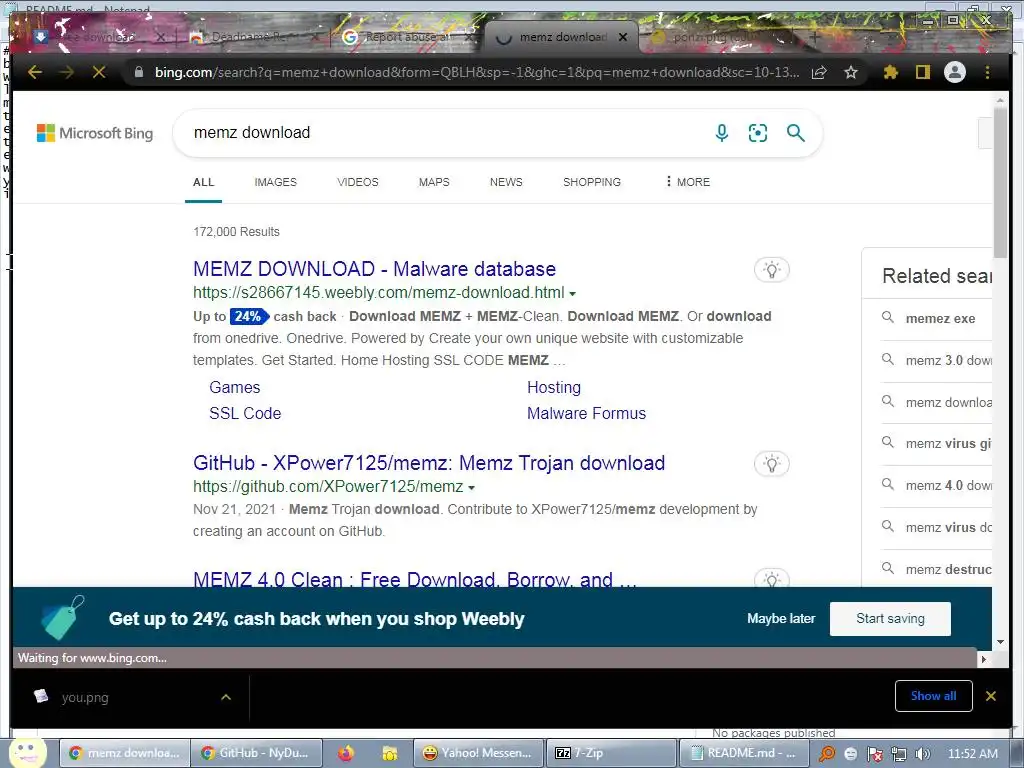Open the Malware Formus sitelink
Screen dimensions: 1024x768
(x=586, y=413)
